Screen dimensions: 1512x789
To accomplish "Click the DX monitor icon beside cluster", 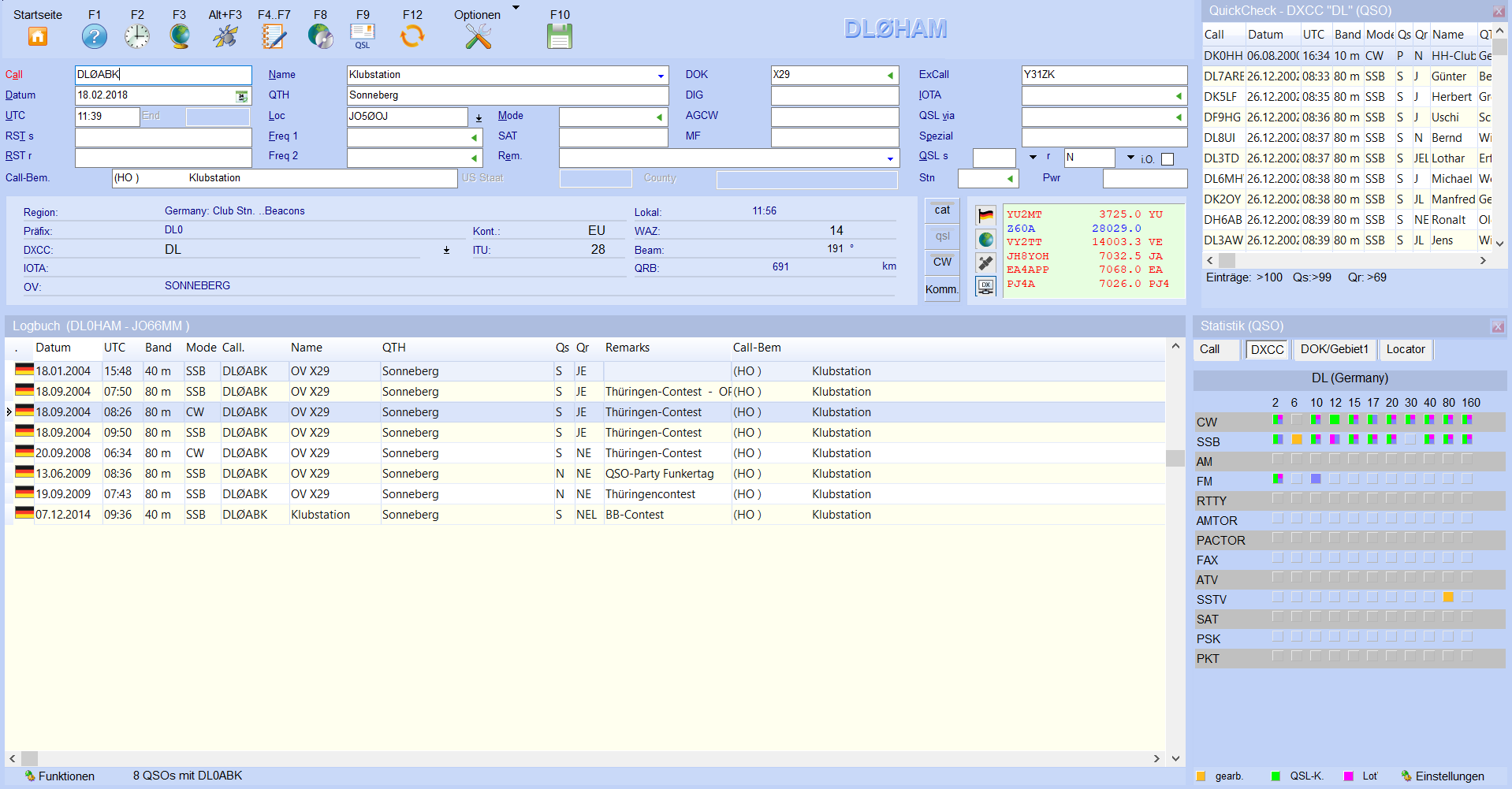I will click(x=985, y=286).
